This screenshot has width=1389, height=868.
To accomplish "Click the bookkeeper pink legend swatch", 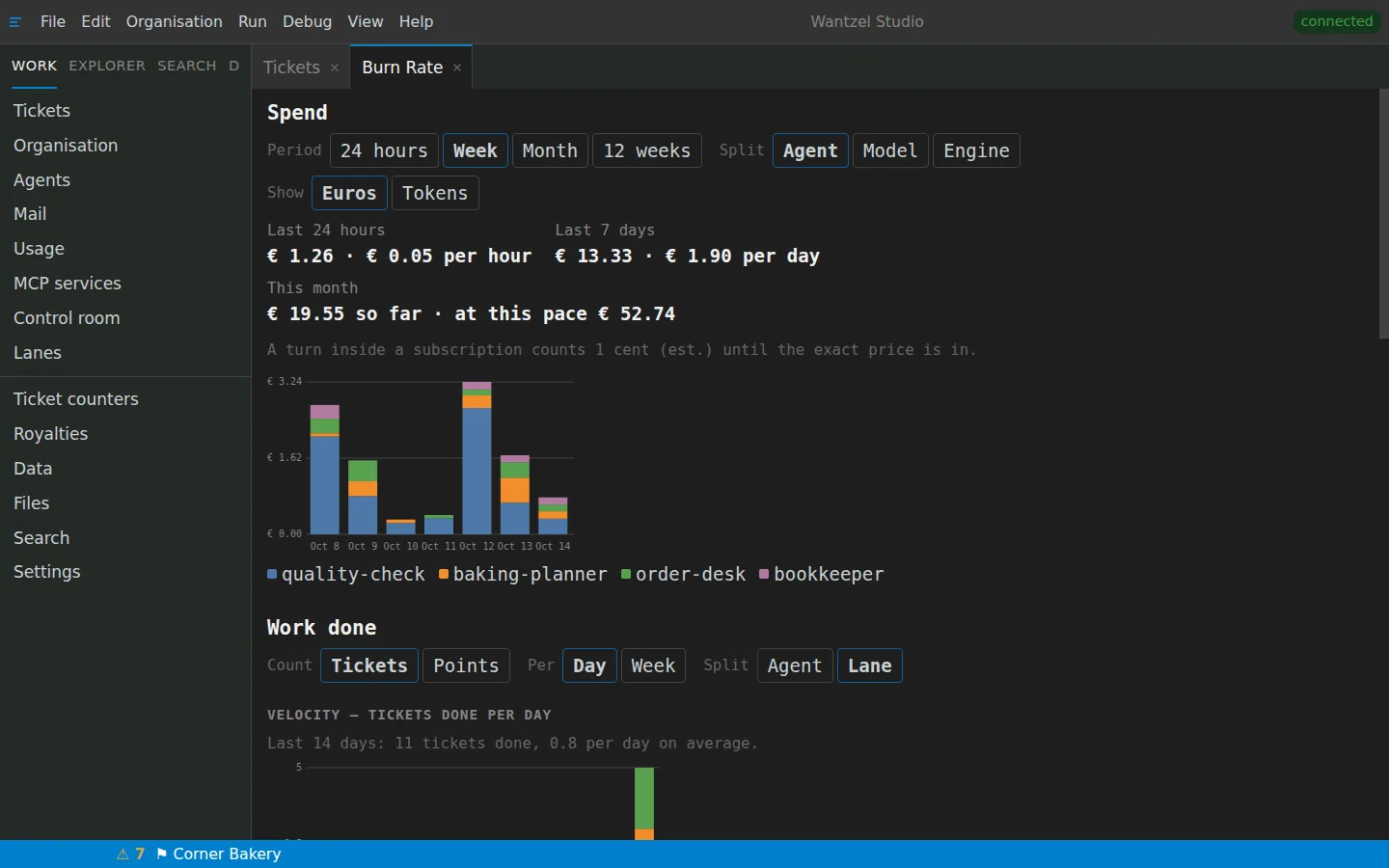I will click(764, 575).
